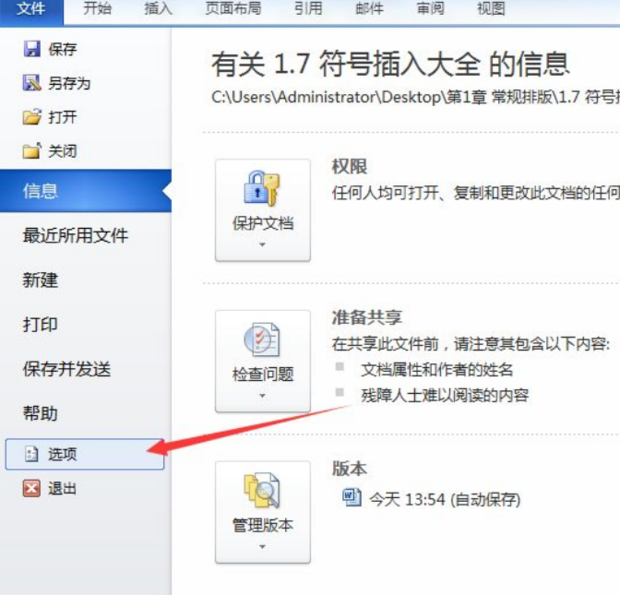Click the Save floppy disk icon
The image size is (620, 595).
(x=32, y=49)
